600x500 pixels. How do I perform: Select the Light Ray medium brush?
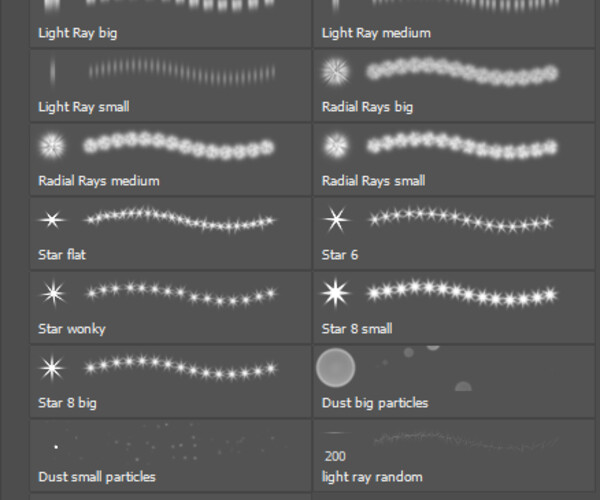(x=454, y=24)
